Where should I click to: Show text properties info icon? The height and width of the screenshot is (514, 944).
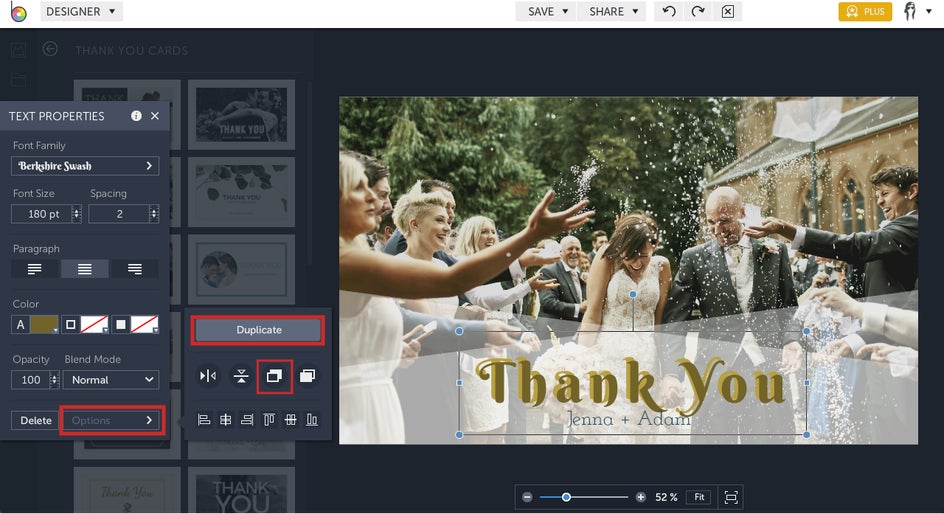(x=136, y=116)
